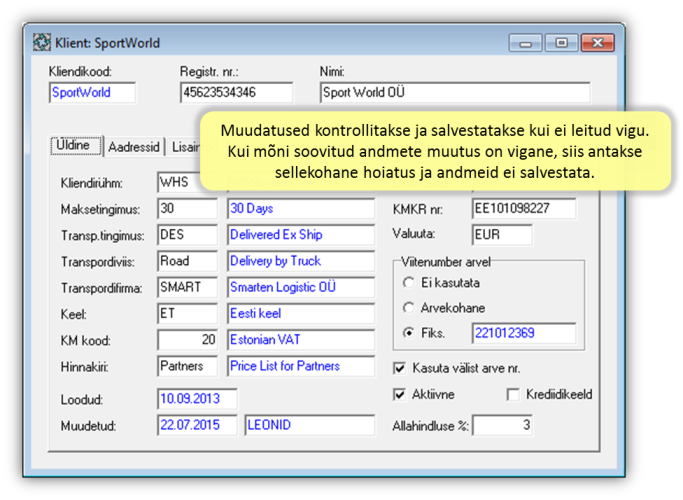Click the Keel code field ET
The height and width of the screenshot is (500, 683).
click(187, 314)
